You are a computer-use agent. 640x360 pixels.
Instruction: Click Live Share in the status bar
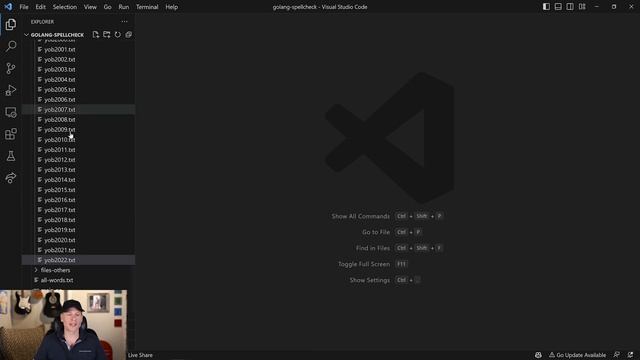(x=140, y=355)
